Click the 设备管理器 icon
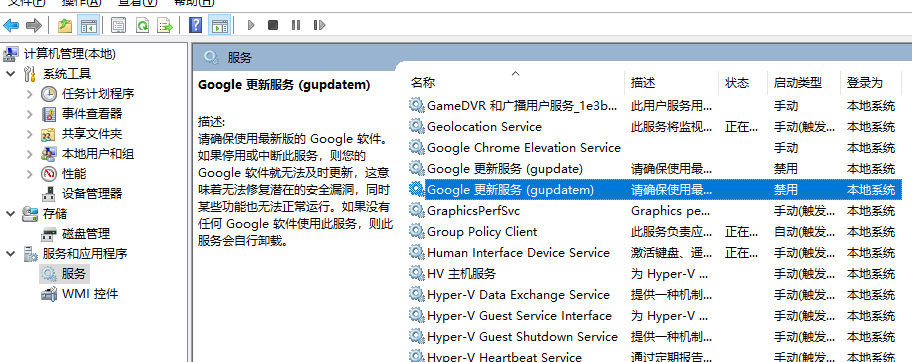 pos(49,194)
